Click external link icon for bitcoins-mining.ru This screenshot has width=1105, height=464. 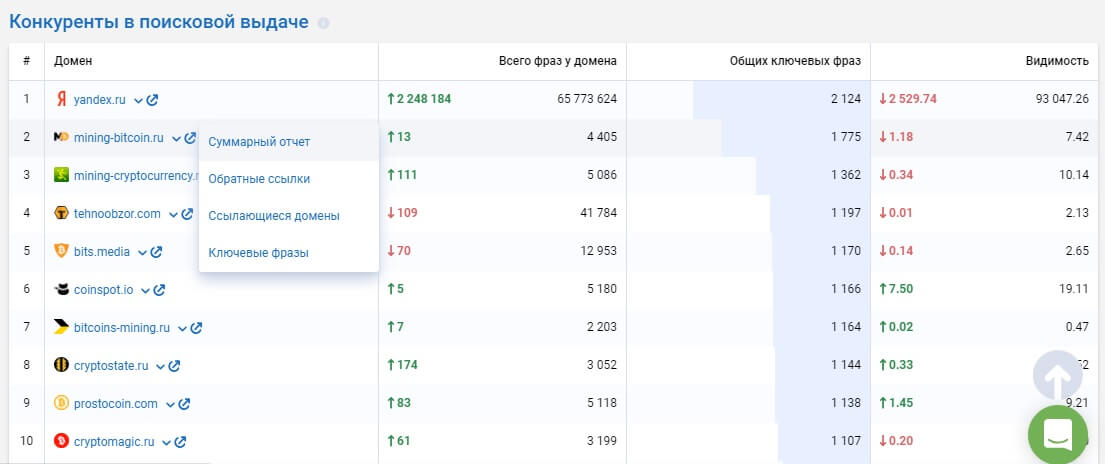[x=197, y=328]
